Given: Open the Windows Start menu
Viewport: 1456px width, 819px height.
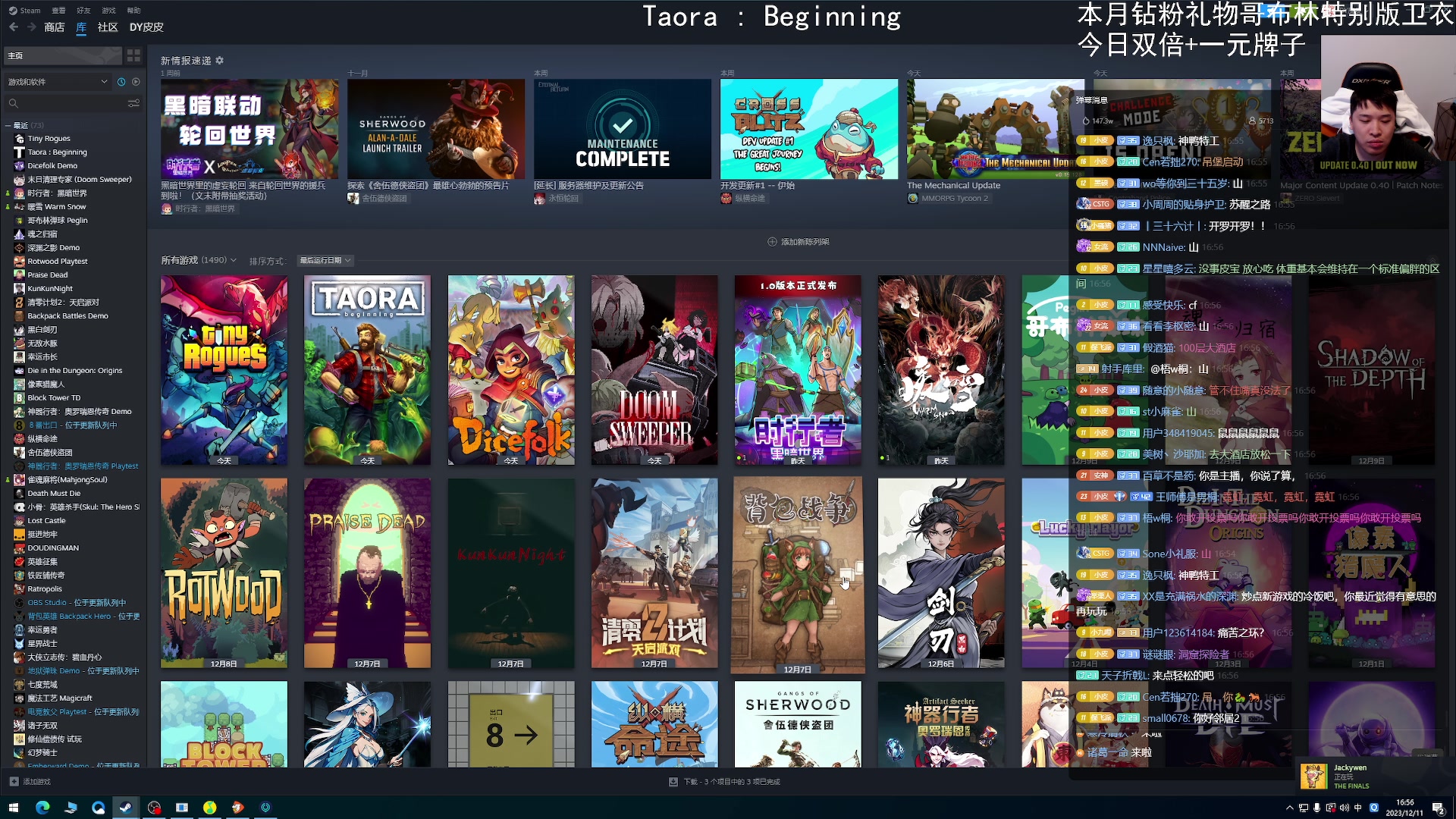Looking at the screenshot, I should tap(13, 808).
